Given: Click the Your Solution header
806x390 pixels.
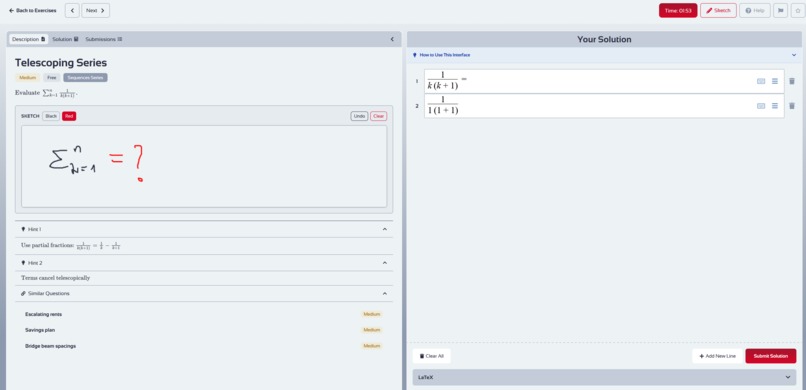Looking at the screenshot, I should click(604, 40).
